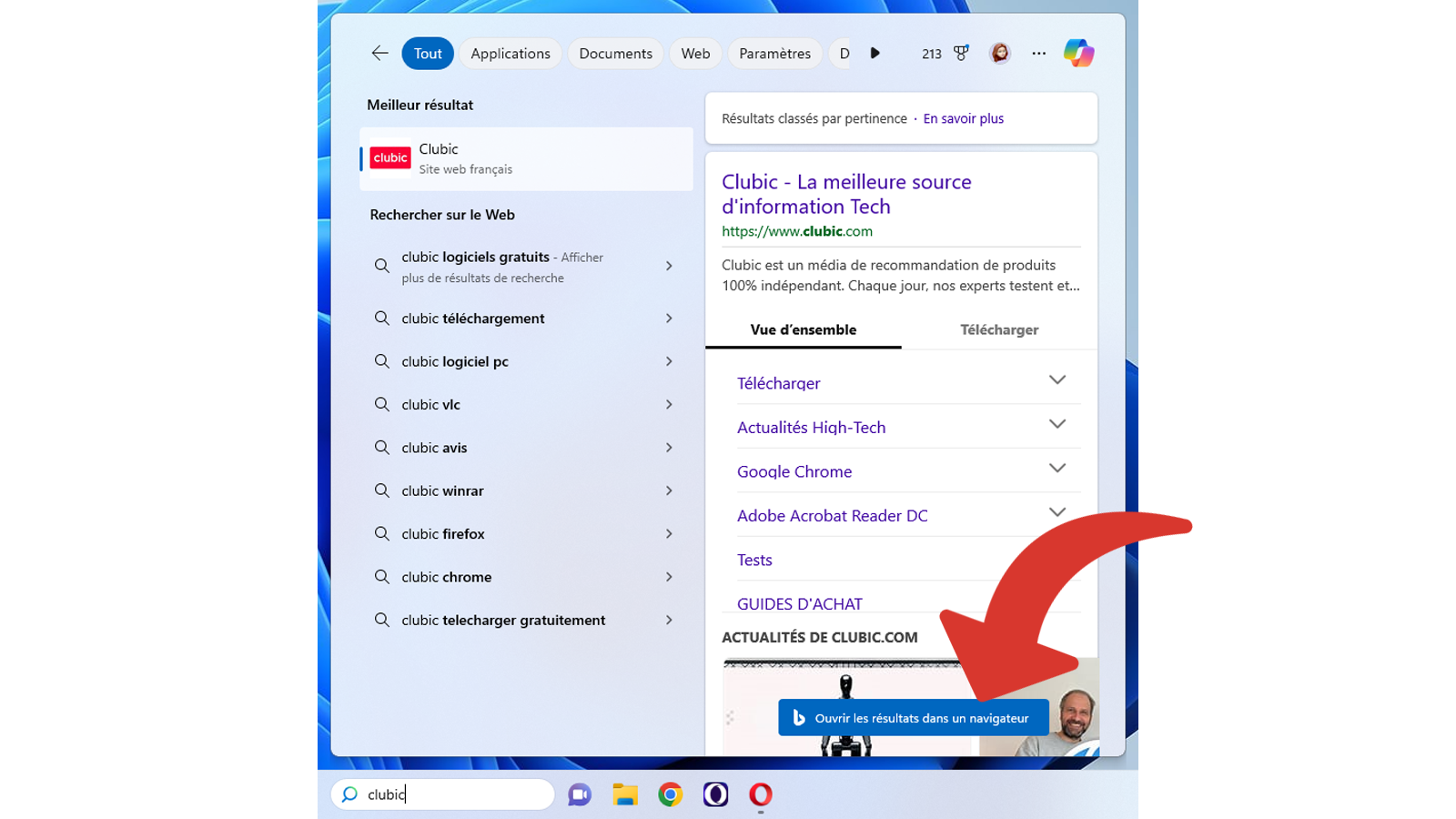Open Google Chrome from the taskbar
The image size is (1456, 819).
(670, 794)
